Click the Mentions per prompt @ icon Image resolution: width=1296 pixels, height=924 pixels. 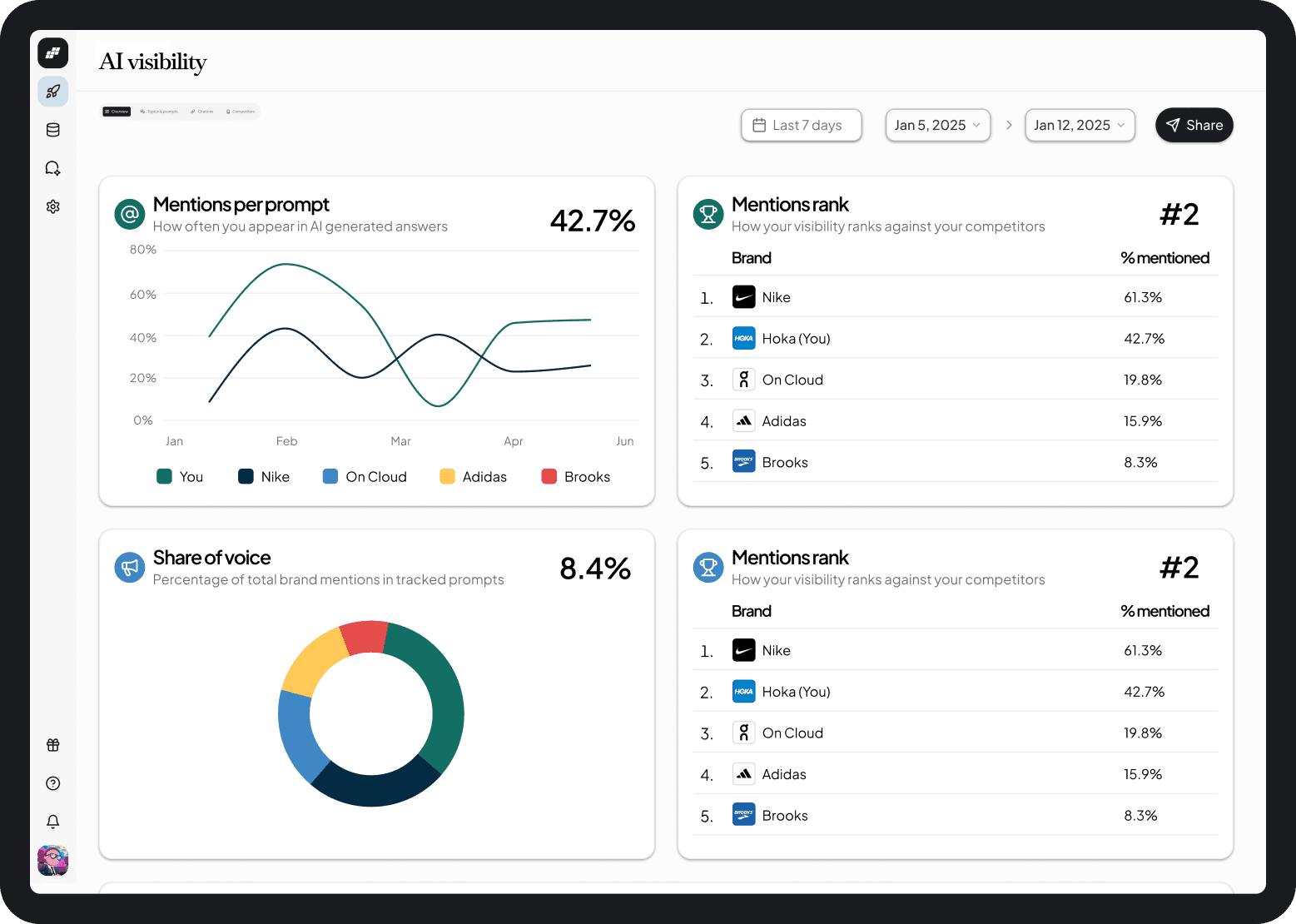[x=130, y=215]
